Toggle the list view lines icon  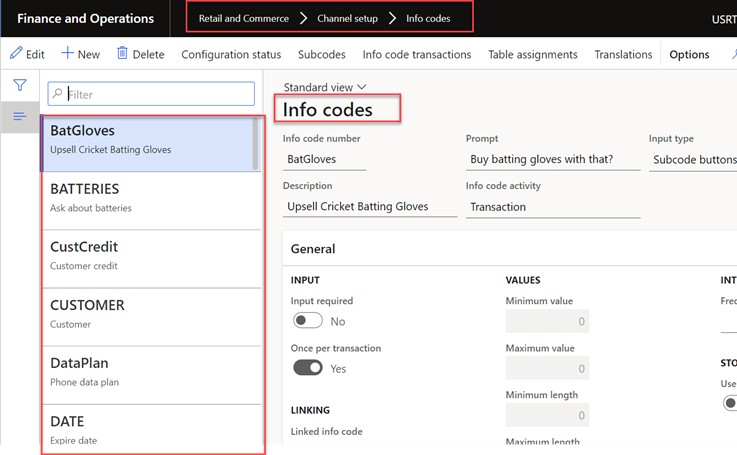tap(20, 116)
